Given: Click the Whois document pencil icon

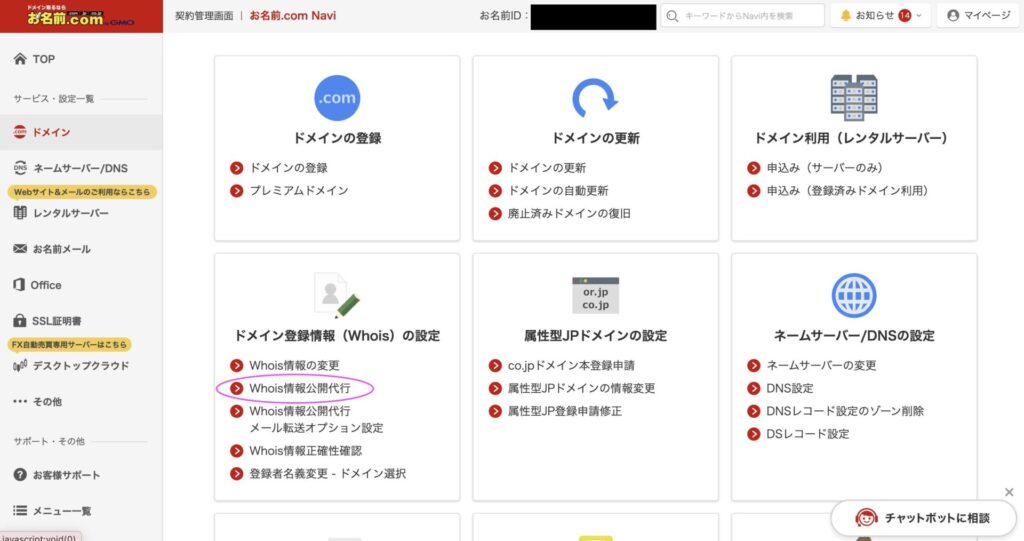Looking at the screenshot, I should coord(337,295).
